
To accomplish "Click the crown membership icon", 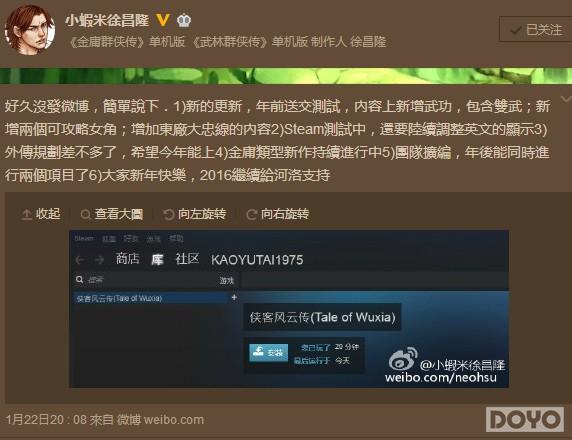I will tap(184, 20).
